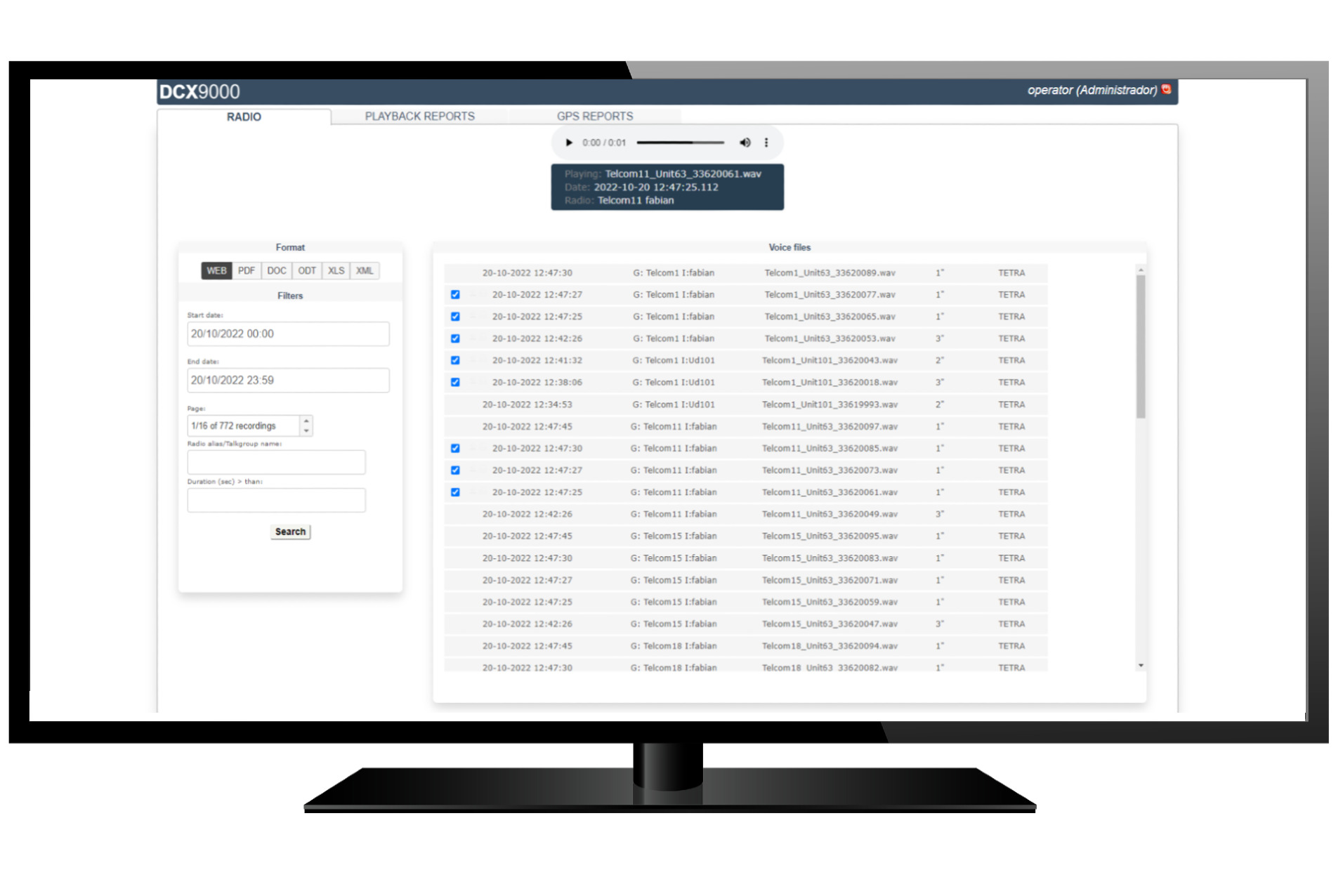Click the Search button

click(290, 532)
